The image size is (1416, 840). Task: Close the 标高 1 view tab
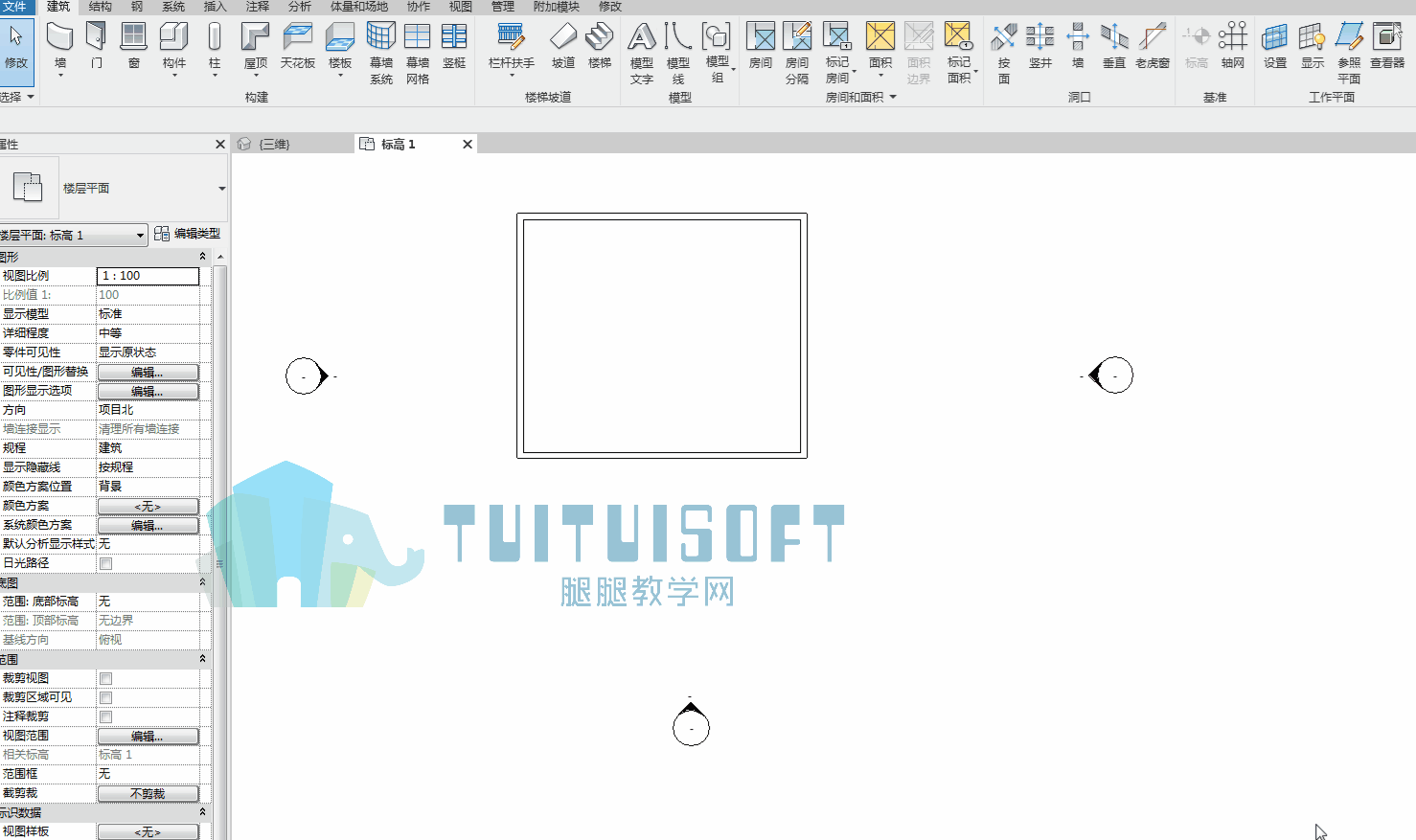468,145
